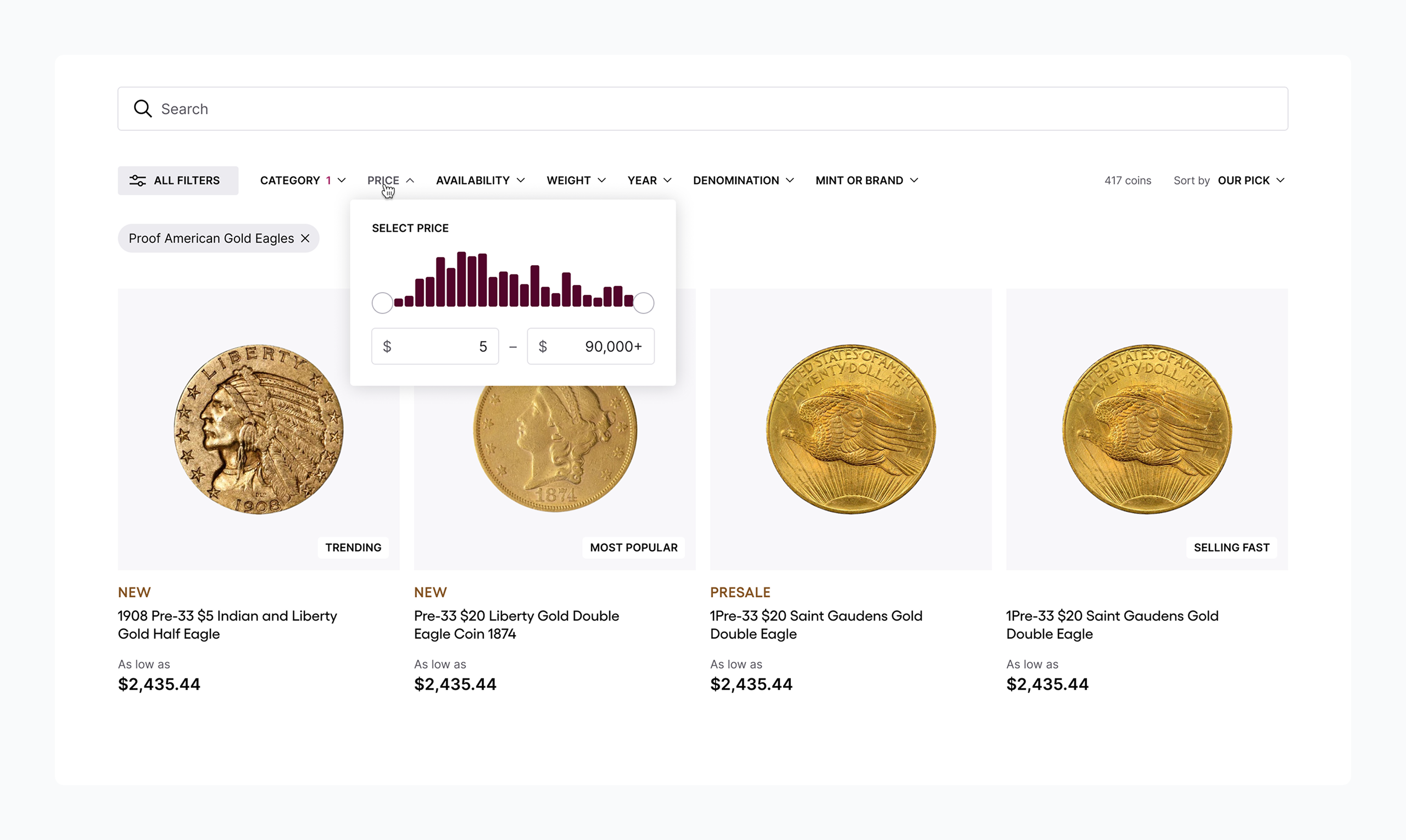Click the maximum price slider handle

[643, 303]
